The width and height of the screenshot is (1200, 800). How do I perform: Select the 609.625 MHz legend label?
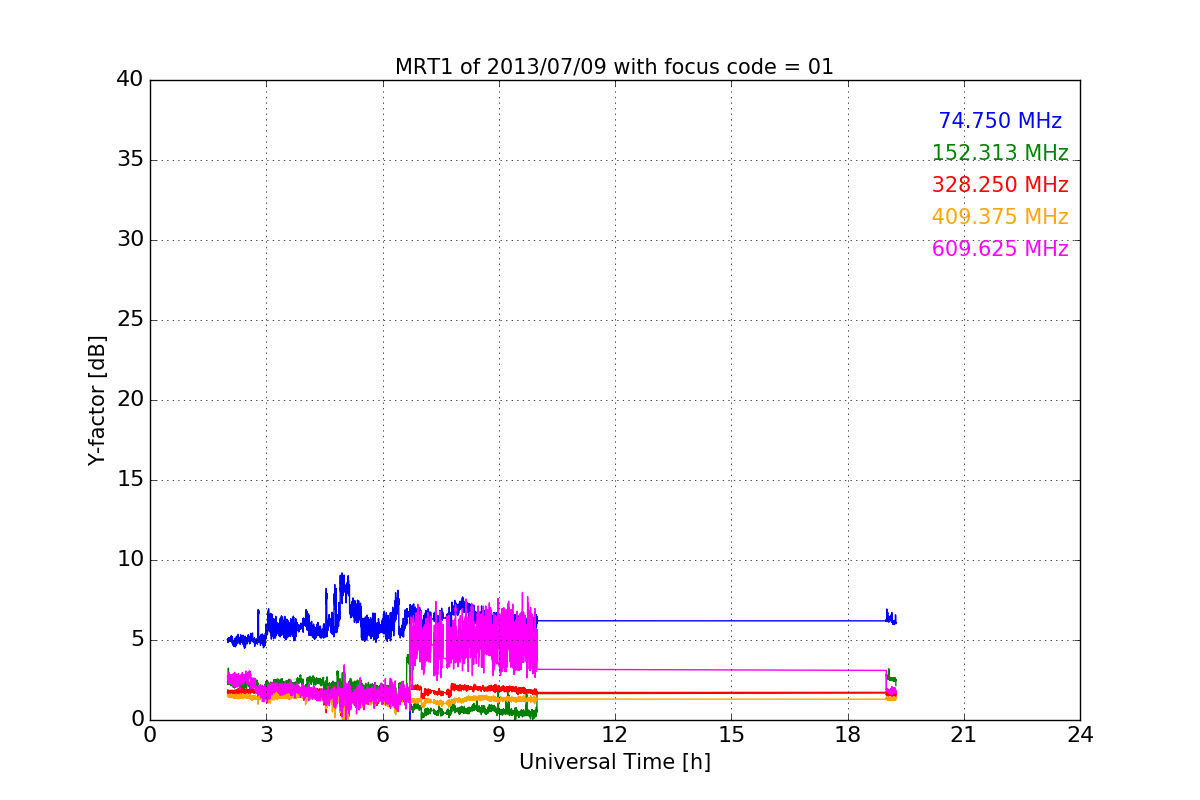(x=1000, y=249)
